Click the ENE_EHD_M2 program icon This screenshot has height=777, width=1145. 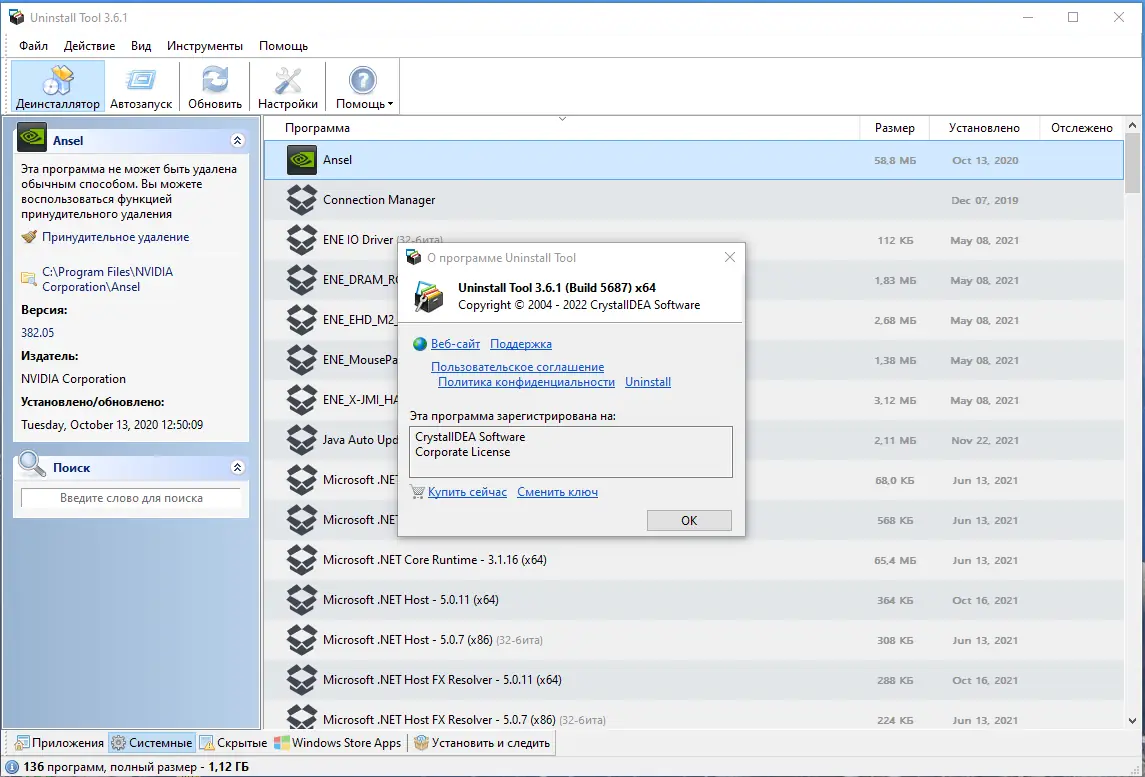(302, 320)
